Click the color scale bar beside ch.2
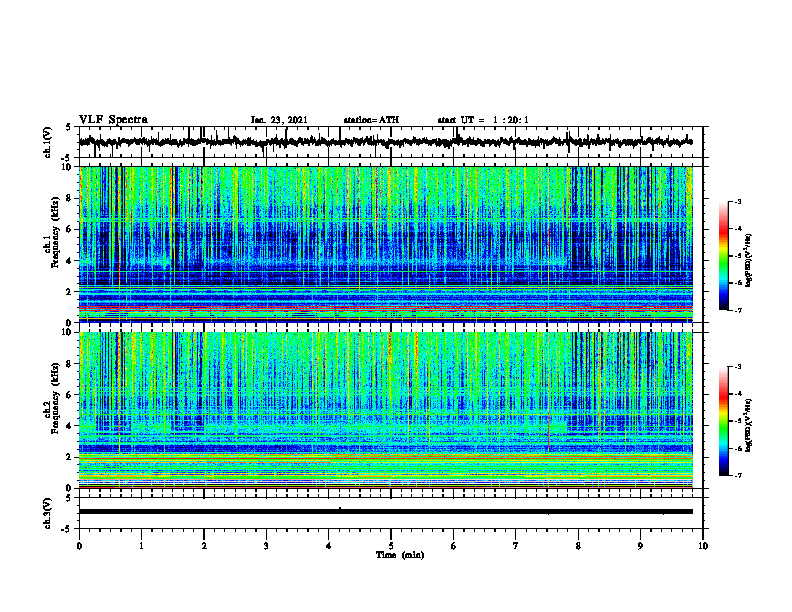 point(724,421)
